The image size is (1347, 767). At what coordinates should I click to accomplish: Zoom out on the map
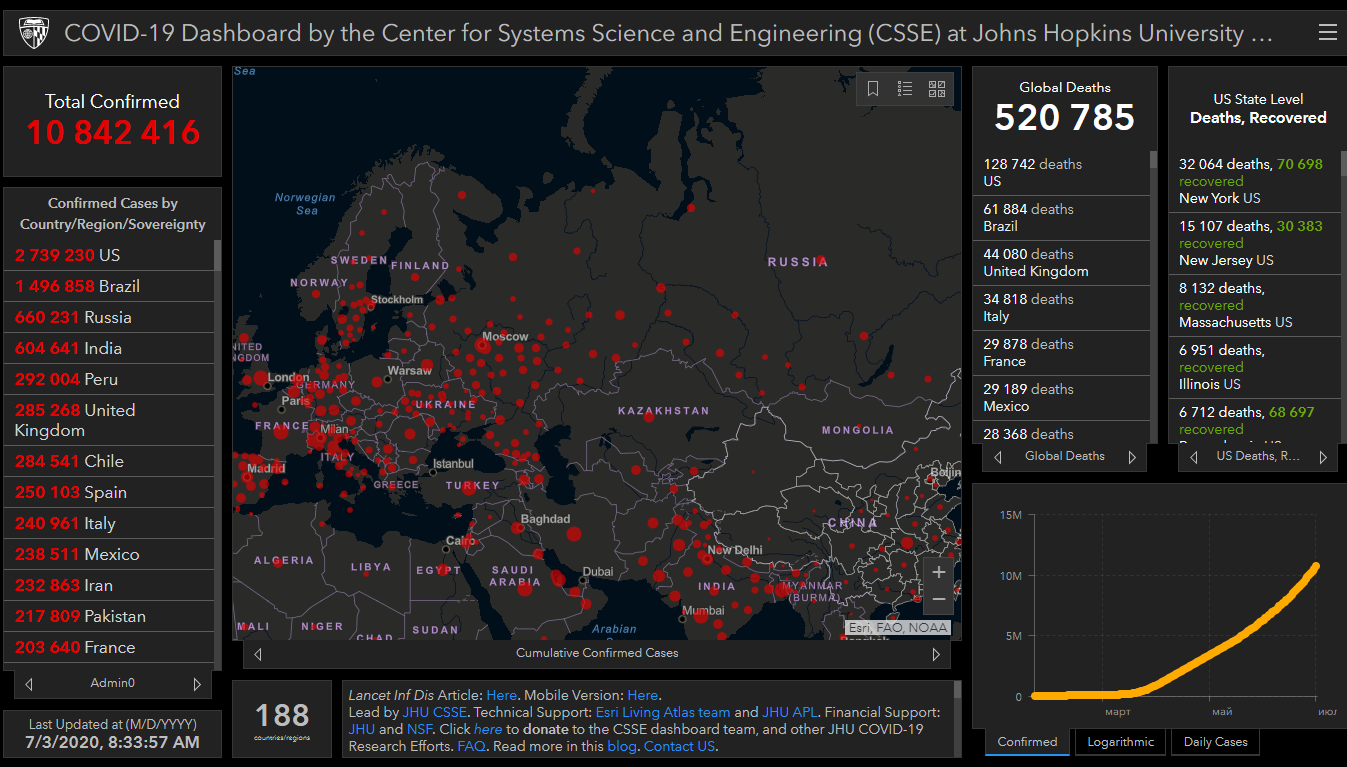click(938, 599)
